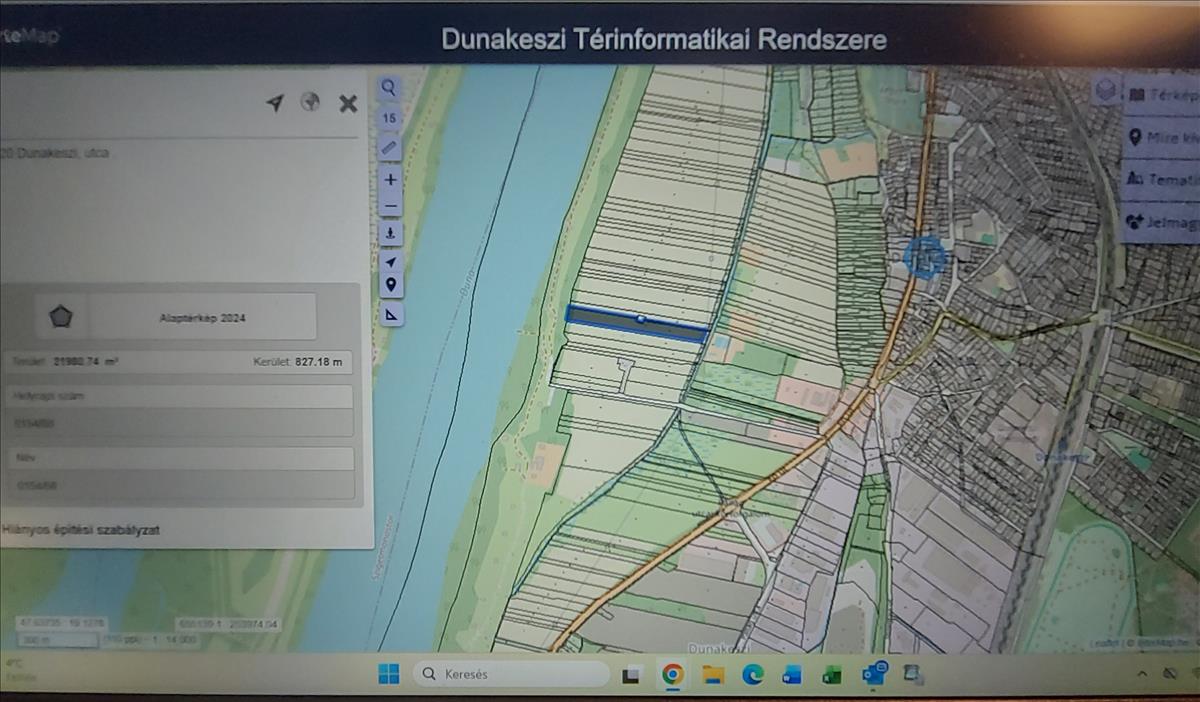The height and width of the screenshot is (702, 1200).
Task: Click the globe icon in info panel
Action: tap(311, 102)
